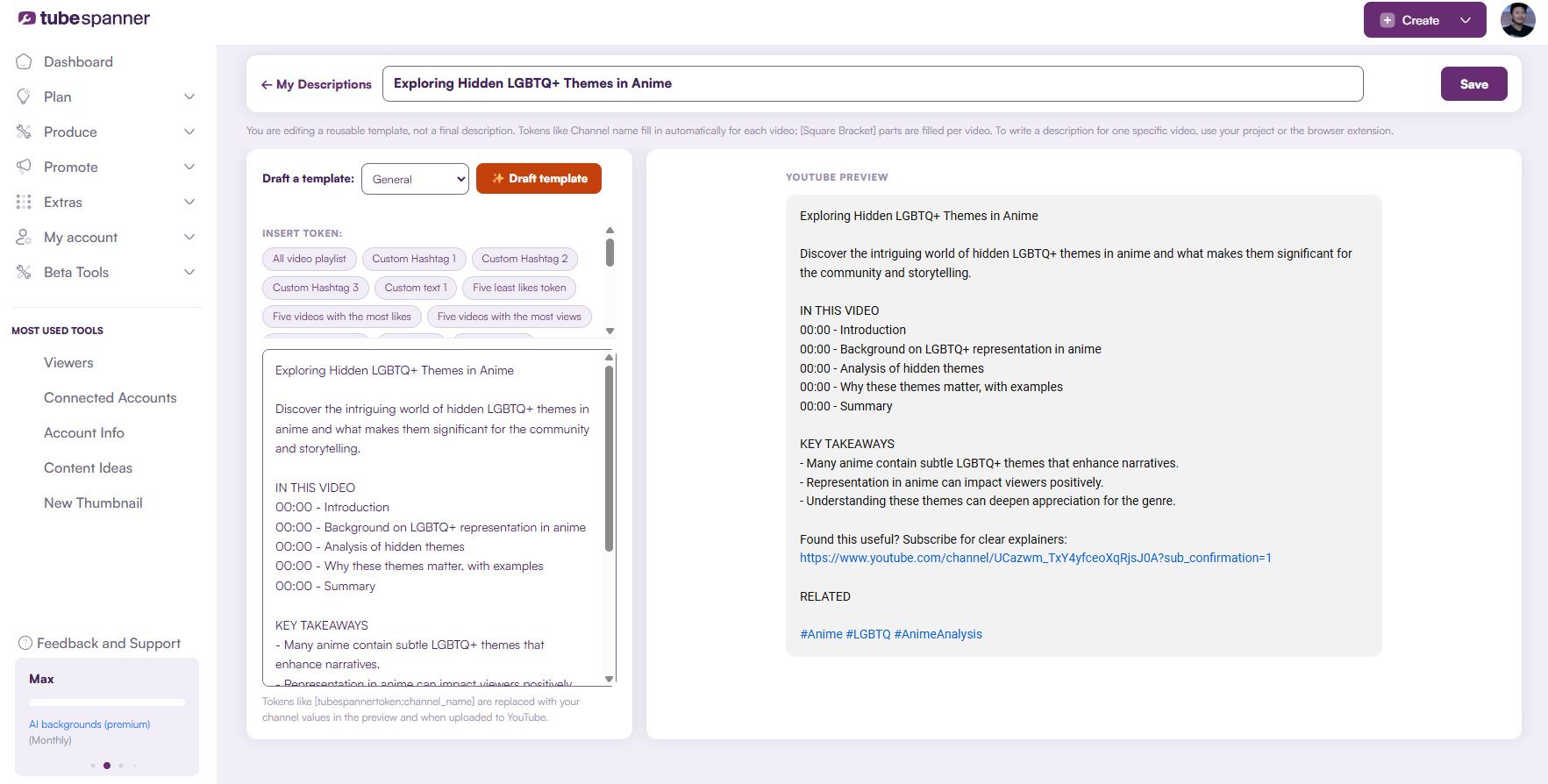The image size is (1548, 784).
Task: Click the plus icon in Create button
Action: click(x=1387, y=20)
